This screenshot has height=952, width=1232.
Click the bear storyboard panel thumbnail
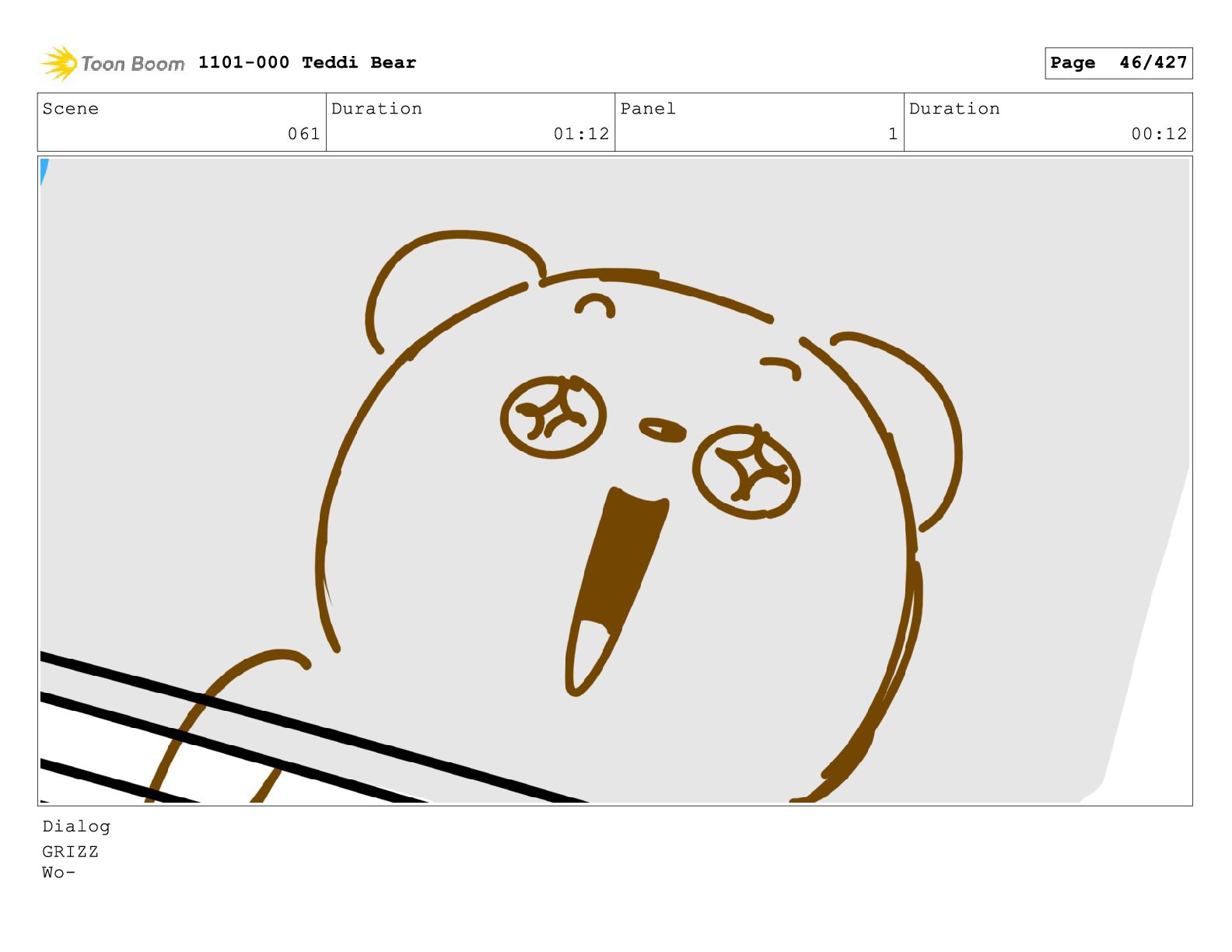(x=615, y=481)
